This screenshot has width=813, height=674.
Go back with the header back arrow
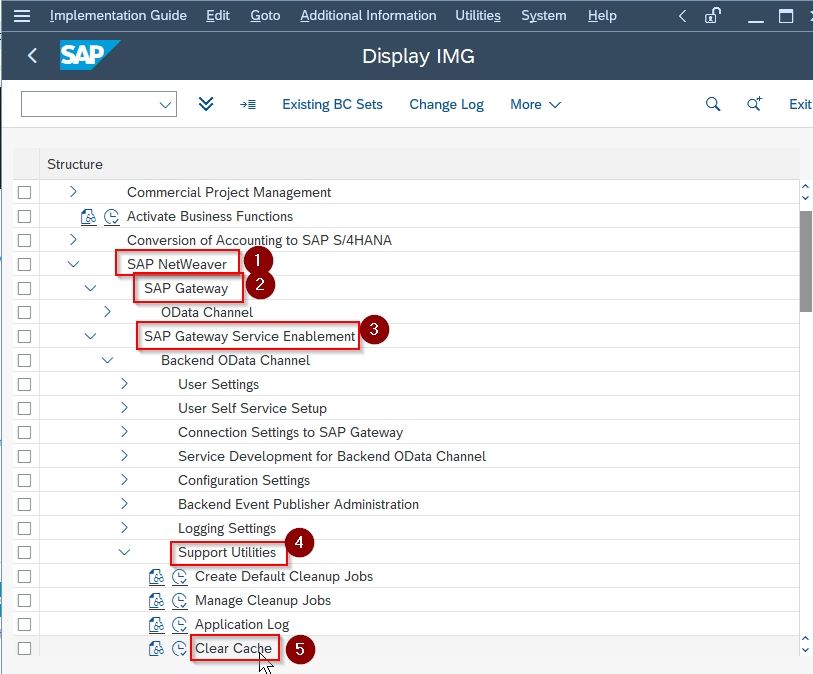(x=32, y=55)
